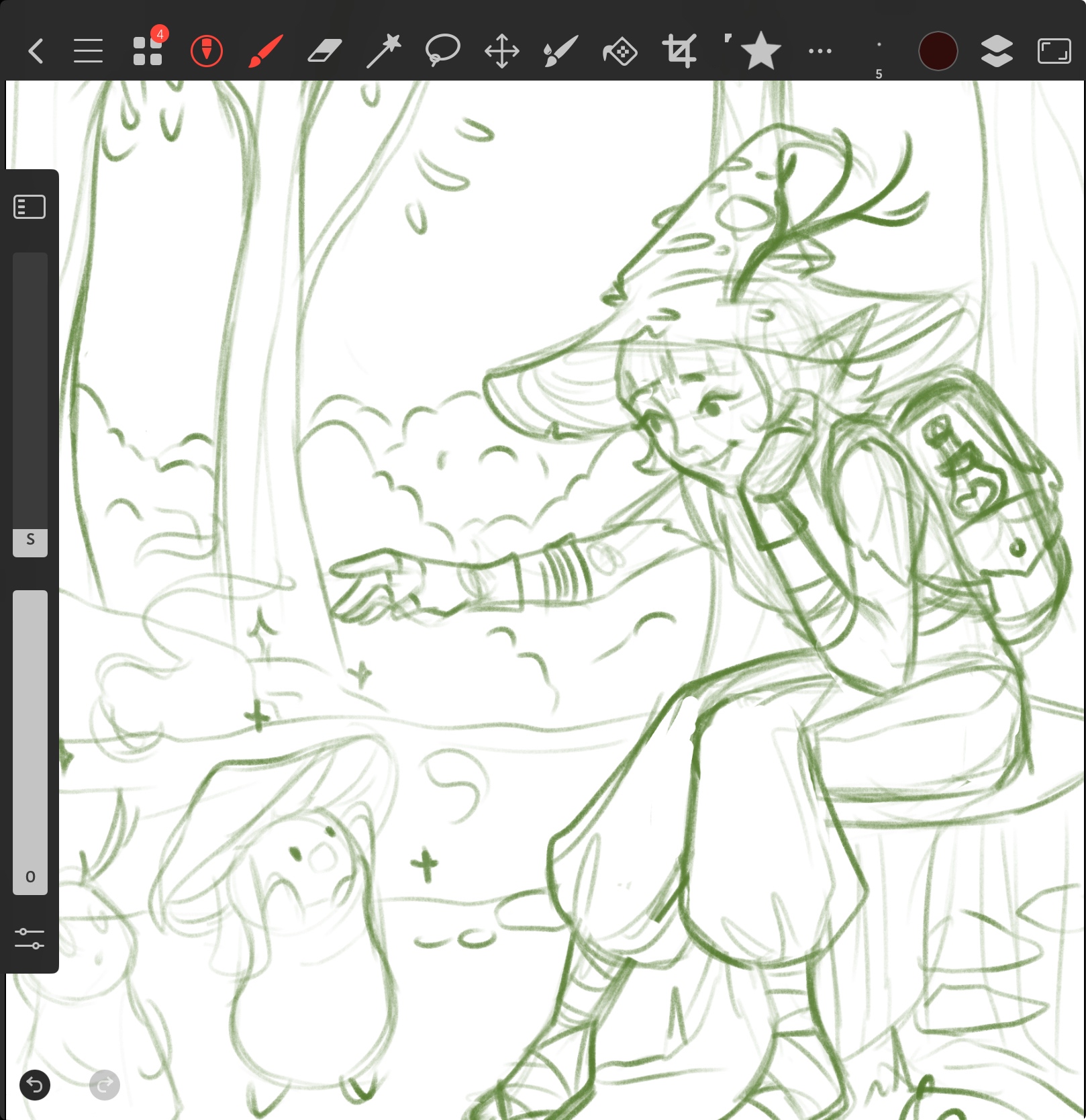Select the paint fill brush tool
This screenshot has height=1120, width=1086.
tap(560, 51)
